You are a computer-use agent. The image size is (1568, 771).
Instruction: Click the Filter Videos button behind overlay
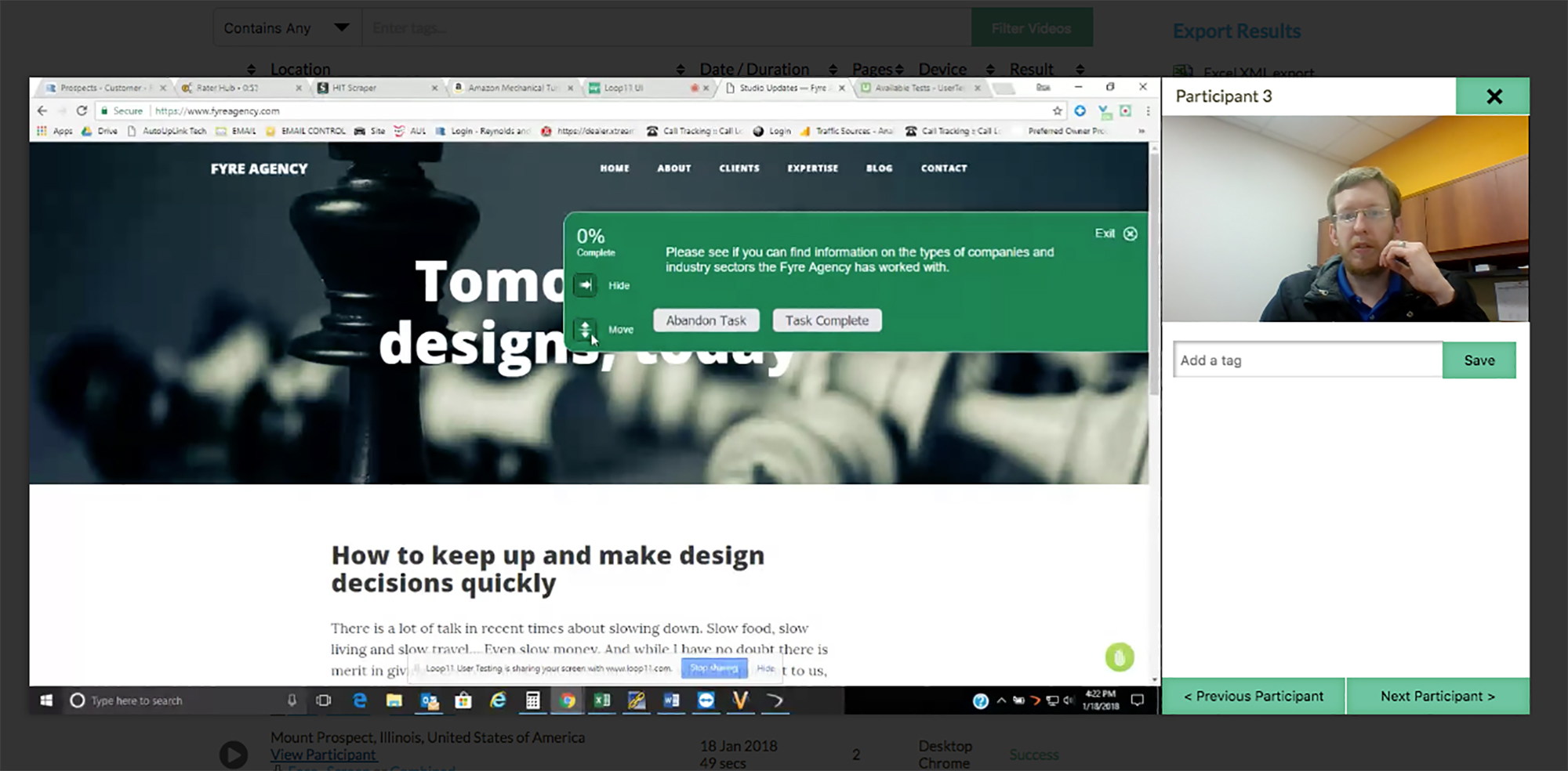[x=1032, y=28]
